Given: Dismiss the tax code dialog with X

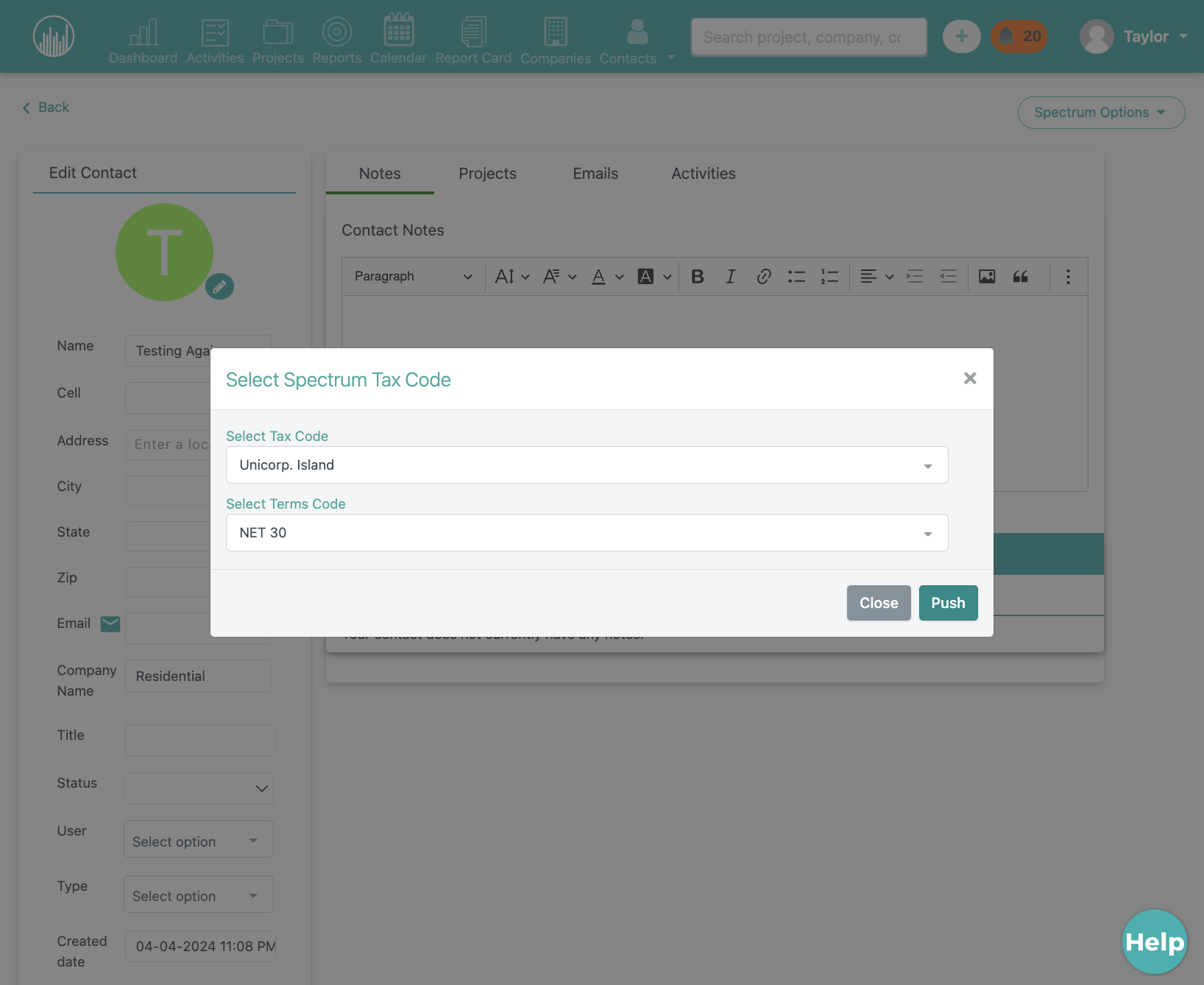Looking at the screenshot, I should [x=970, y=378].
